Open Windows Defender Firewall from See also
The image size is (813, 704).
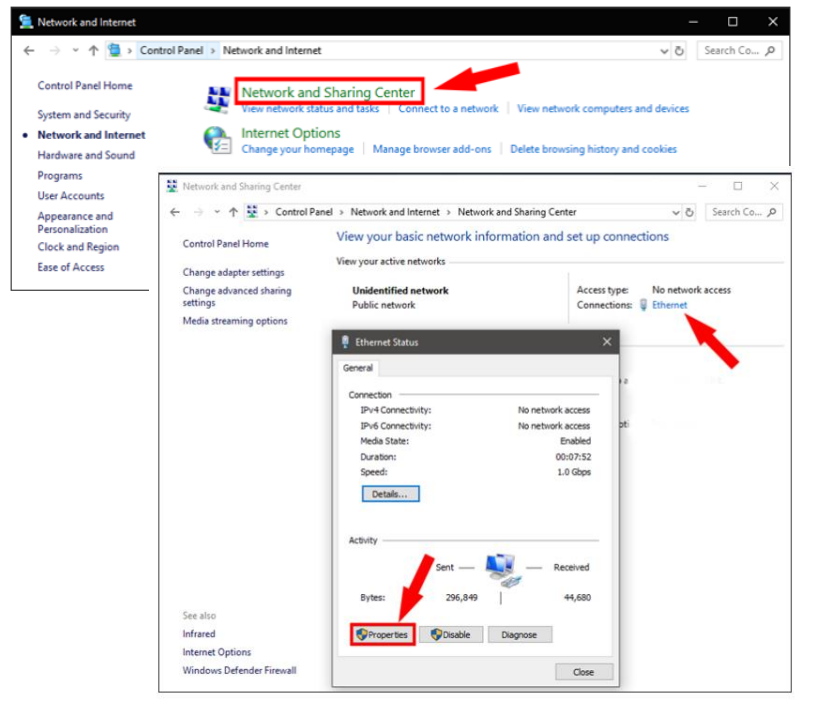pyautogui.click(x=238, y=671)
